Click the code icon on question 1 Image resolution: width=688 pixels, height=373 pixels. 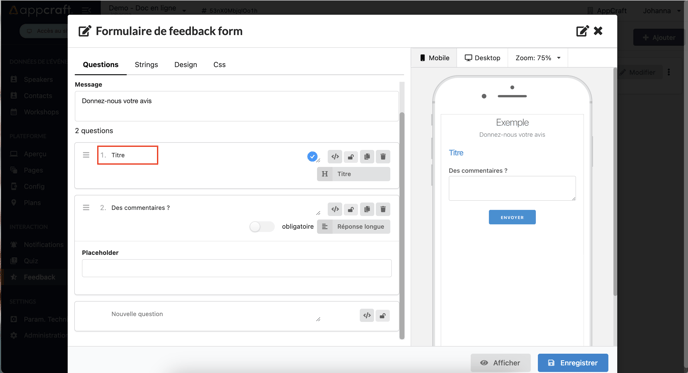pos(335,157)
